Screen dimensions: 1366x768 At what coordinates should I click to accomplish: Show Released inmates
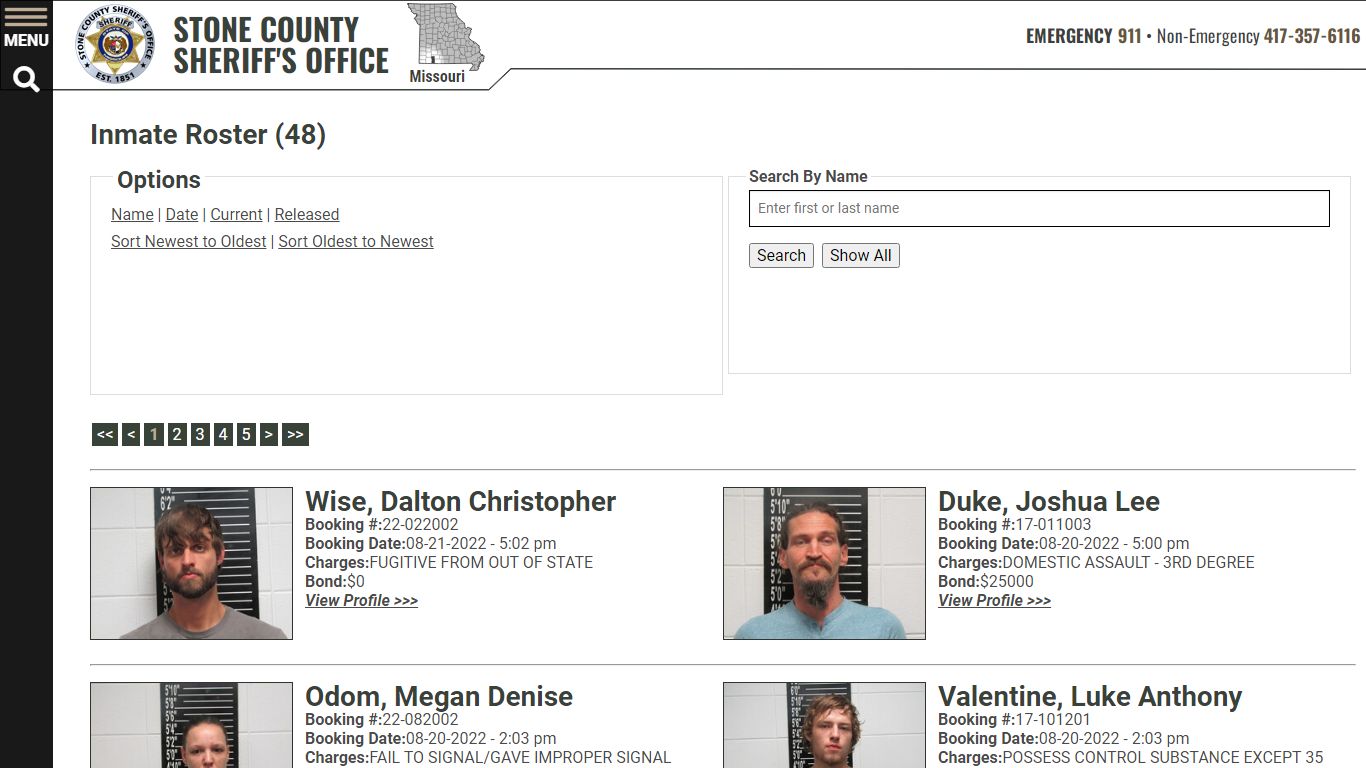coord(307,214)
